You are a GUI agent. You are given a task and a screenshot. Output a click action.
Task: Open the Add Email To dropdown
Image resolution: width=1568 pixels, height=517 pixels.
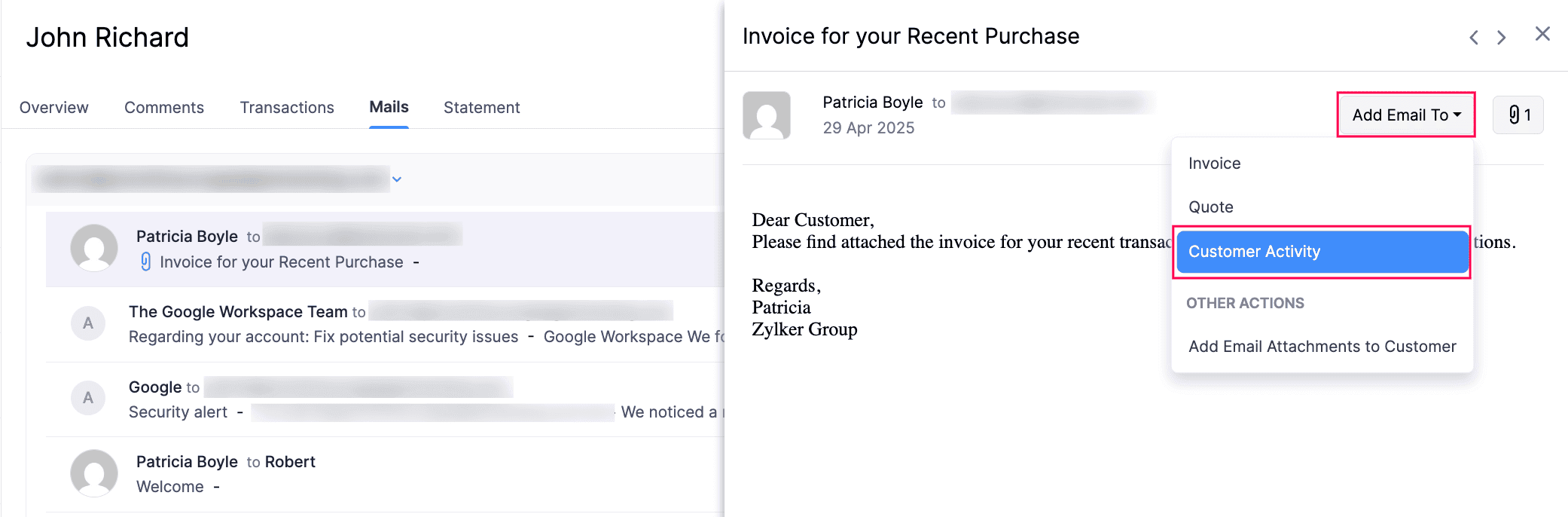tap(1405, 115)
